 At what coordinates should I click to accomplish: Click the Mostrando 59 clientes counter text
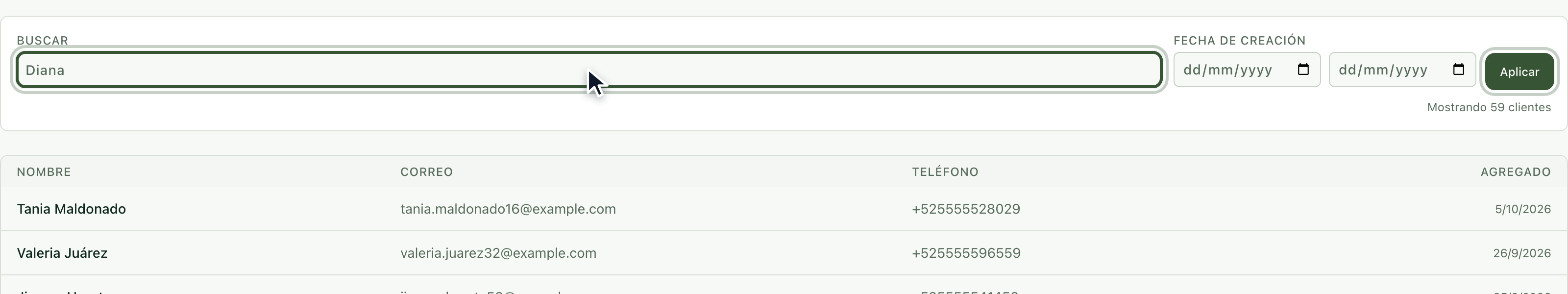point(1489,107)
